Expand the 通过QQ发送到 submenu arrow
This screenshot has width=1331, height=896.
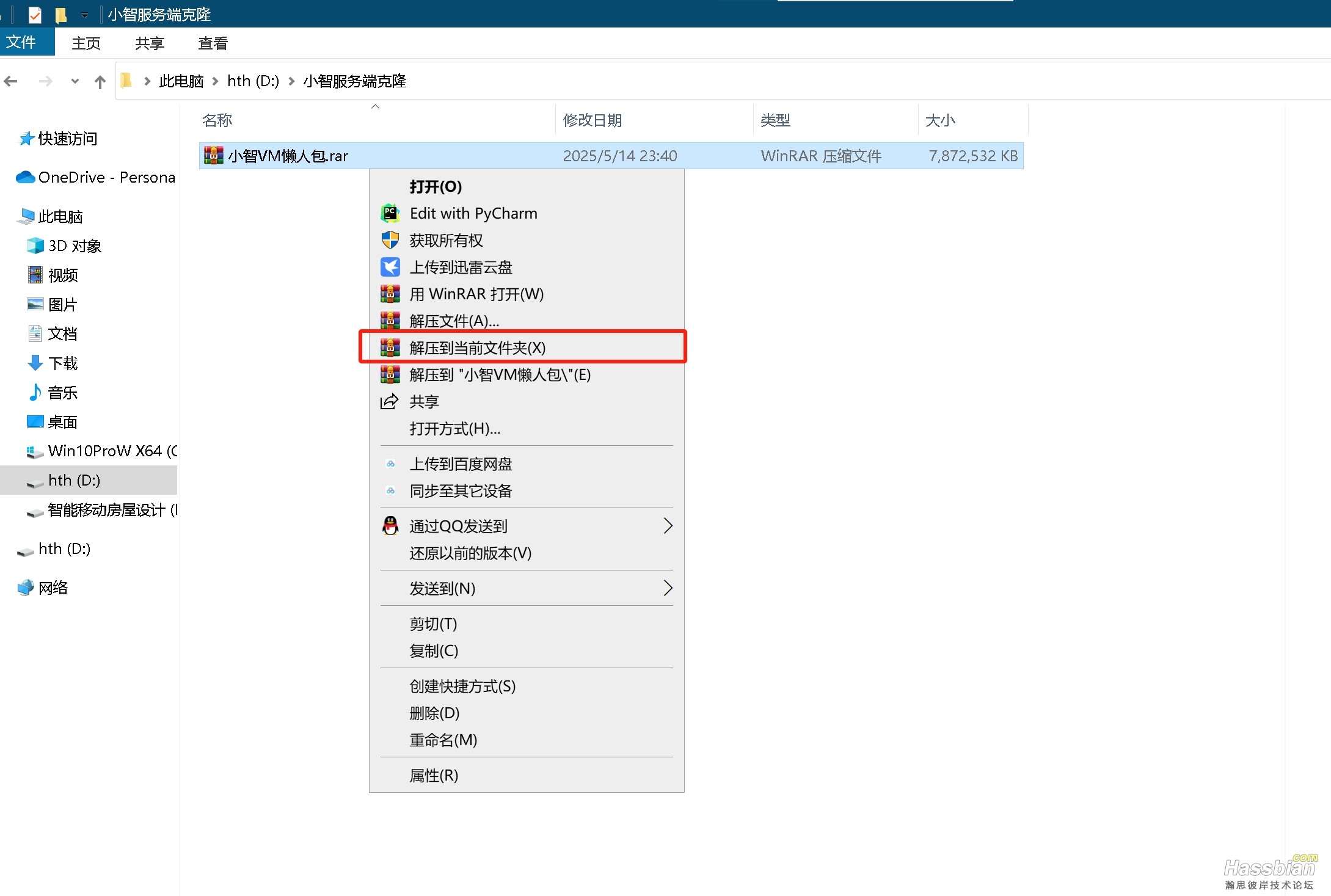pyautogui.click(x=668, y=526)
